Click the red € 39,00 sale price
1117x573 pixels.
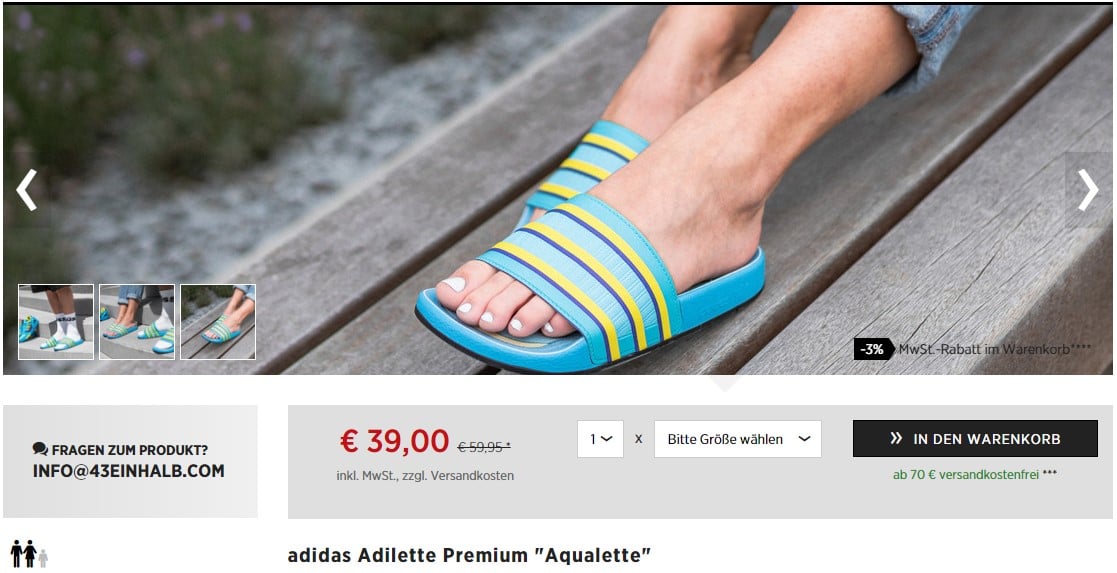[395, 441]
